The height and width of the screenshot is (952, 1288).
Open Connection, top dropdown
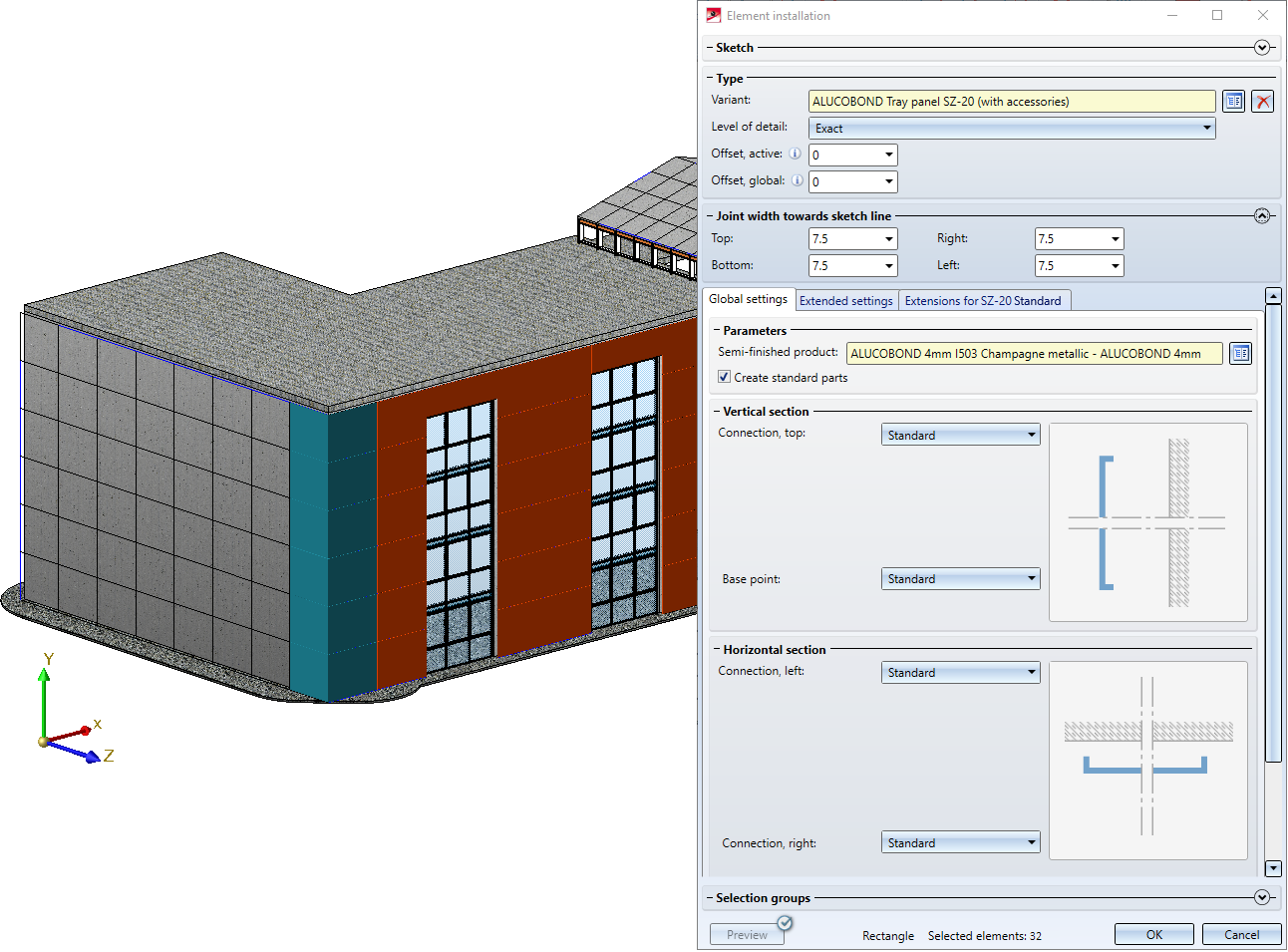[960, 436]
